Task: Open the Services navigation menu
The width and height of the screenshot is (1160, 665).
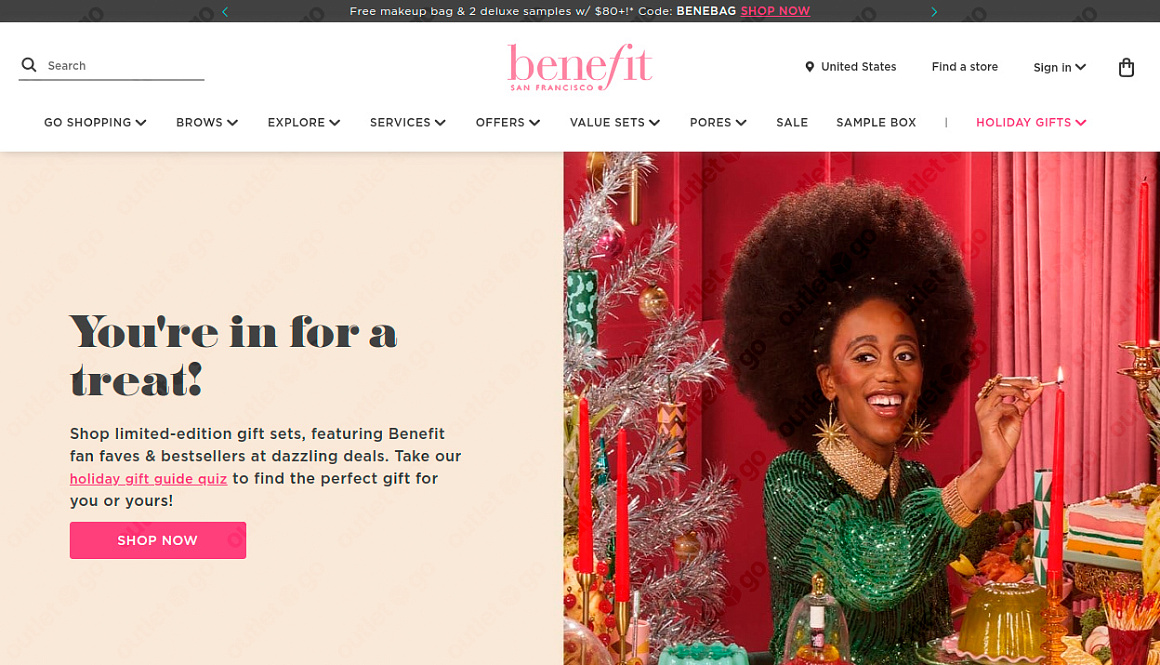Action: (x=408, y=123)
